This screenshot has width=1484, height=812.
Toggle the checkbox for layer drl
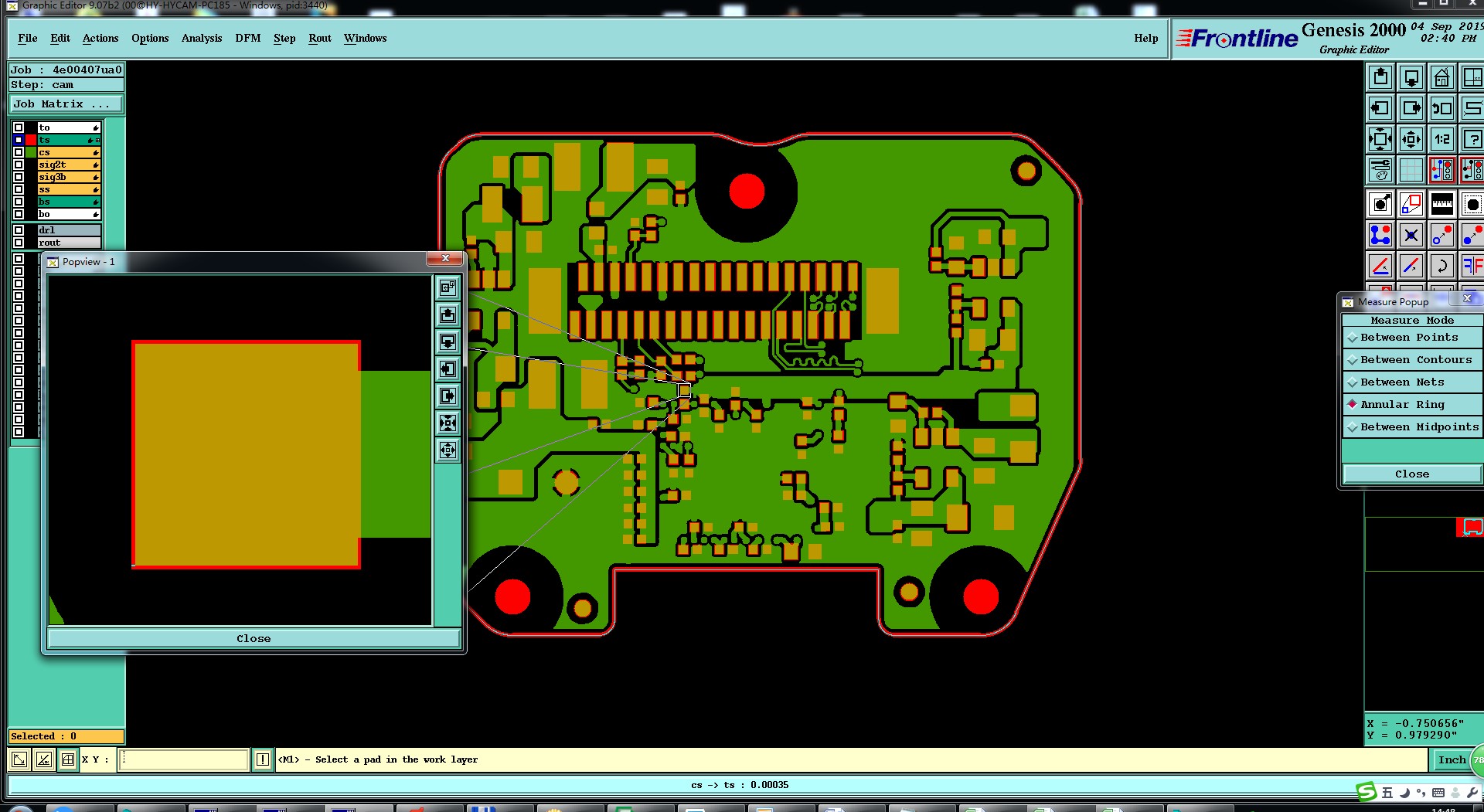click(x=19, y=230)
